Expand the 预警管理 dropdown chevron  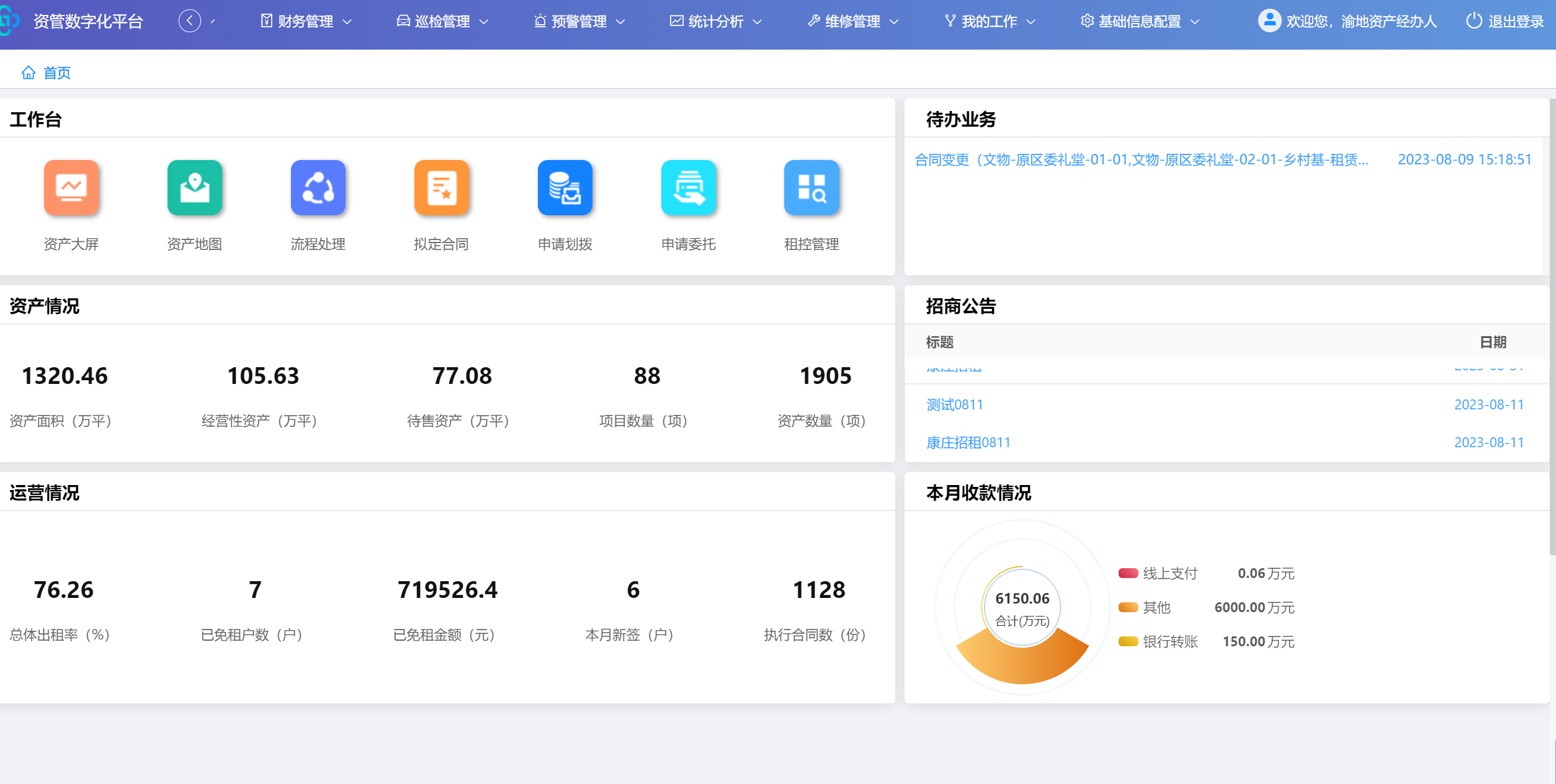(620, 22)
